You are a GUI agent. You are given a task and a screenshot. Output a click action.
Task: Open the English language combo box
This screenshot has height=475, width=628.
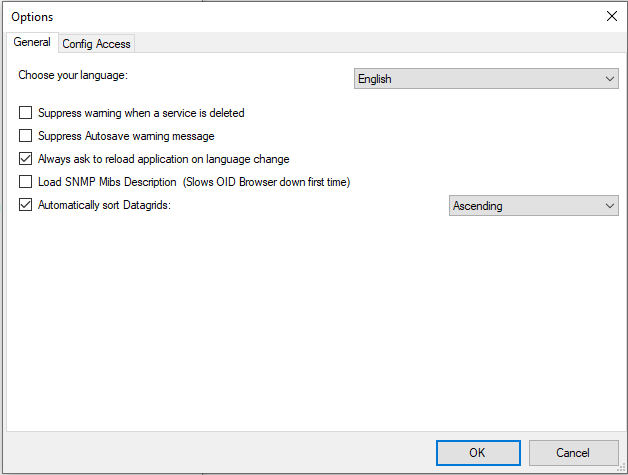(486, 79)
